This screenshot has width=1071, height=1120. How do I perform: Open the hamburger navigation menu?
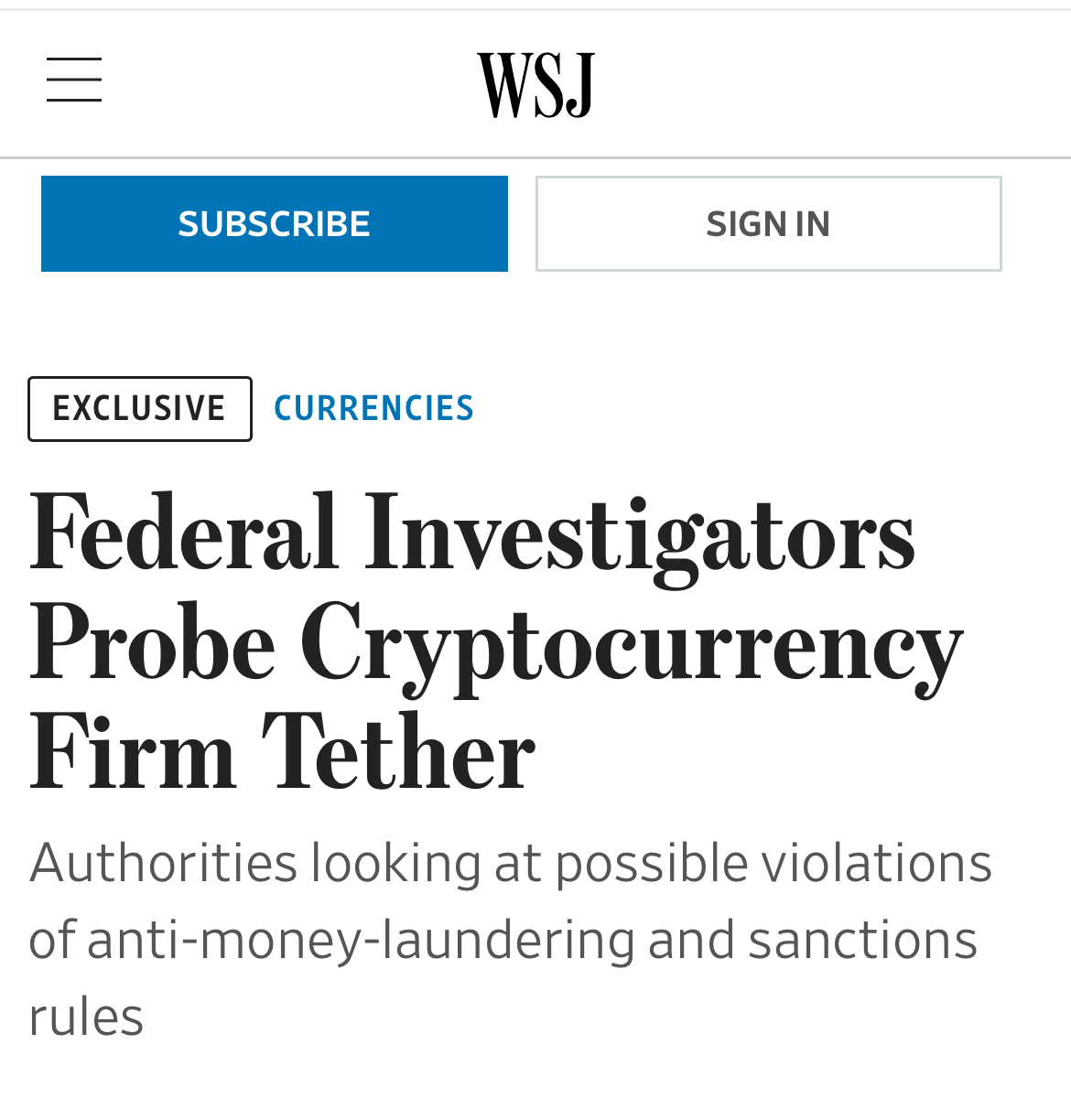[x=74, y=80]
